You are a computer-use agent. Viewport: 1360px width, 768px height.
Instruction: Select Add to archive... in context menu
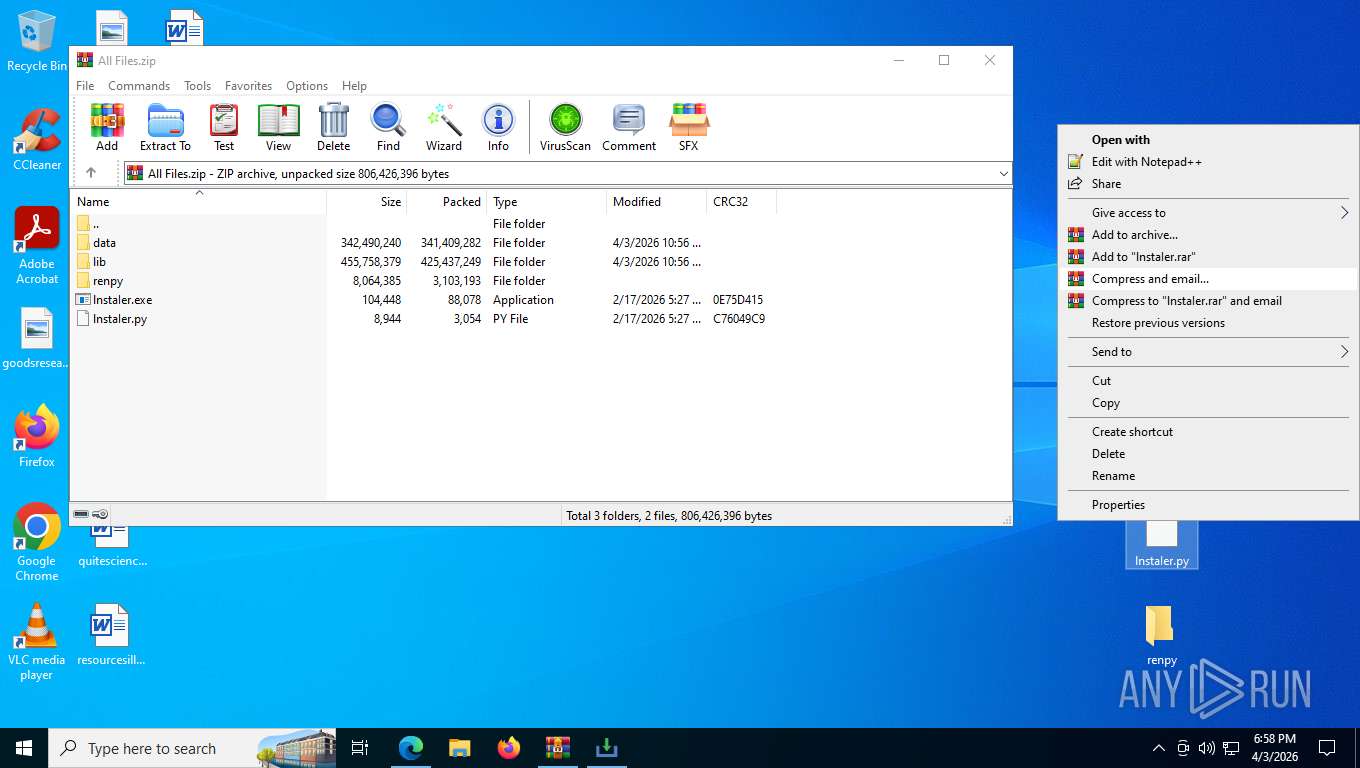(1208, 235)
